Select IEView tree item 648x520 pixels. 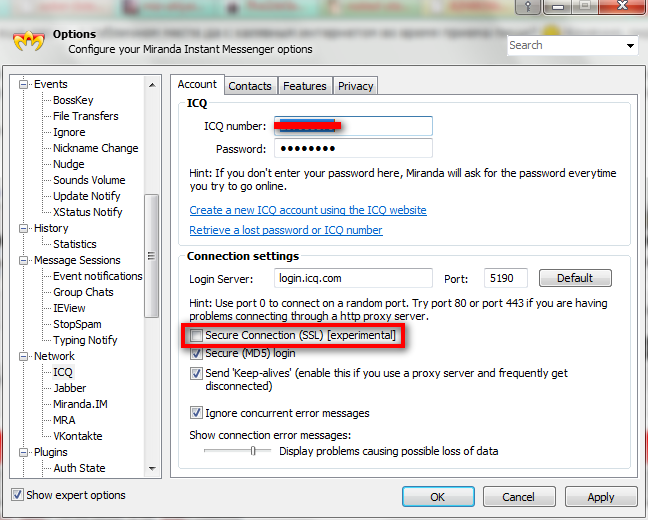[x=69, y=308]
